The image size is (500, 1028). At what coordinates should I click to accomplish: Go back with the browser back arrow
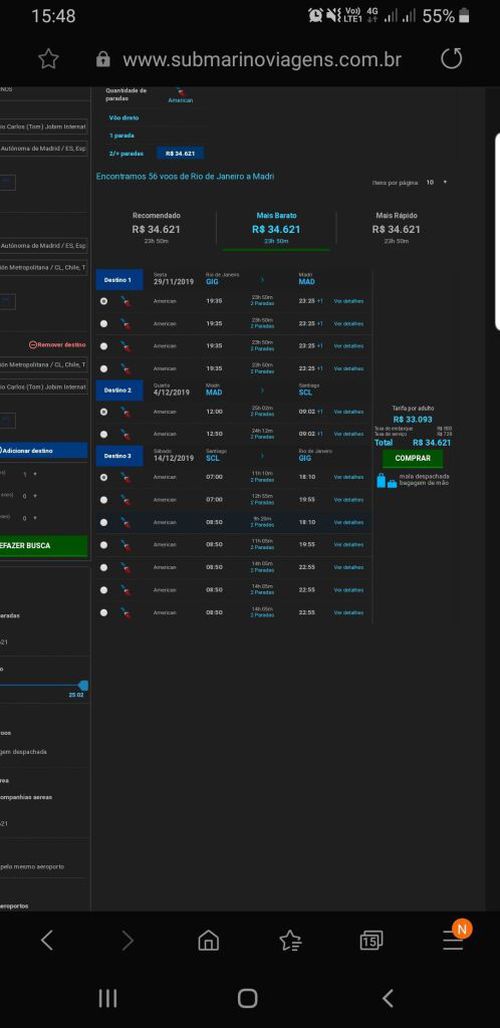[x=47, y=941]
